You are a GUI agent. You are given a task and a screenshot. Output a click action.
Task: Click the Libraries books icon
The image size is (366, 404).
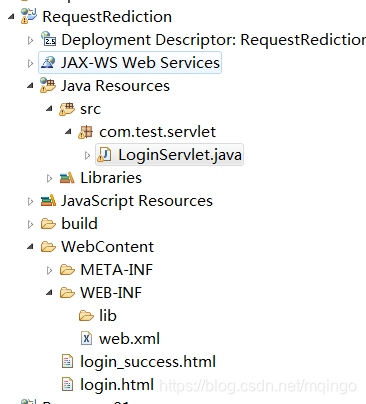tap(67, 178)
